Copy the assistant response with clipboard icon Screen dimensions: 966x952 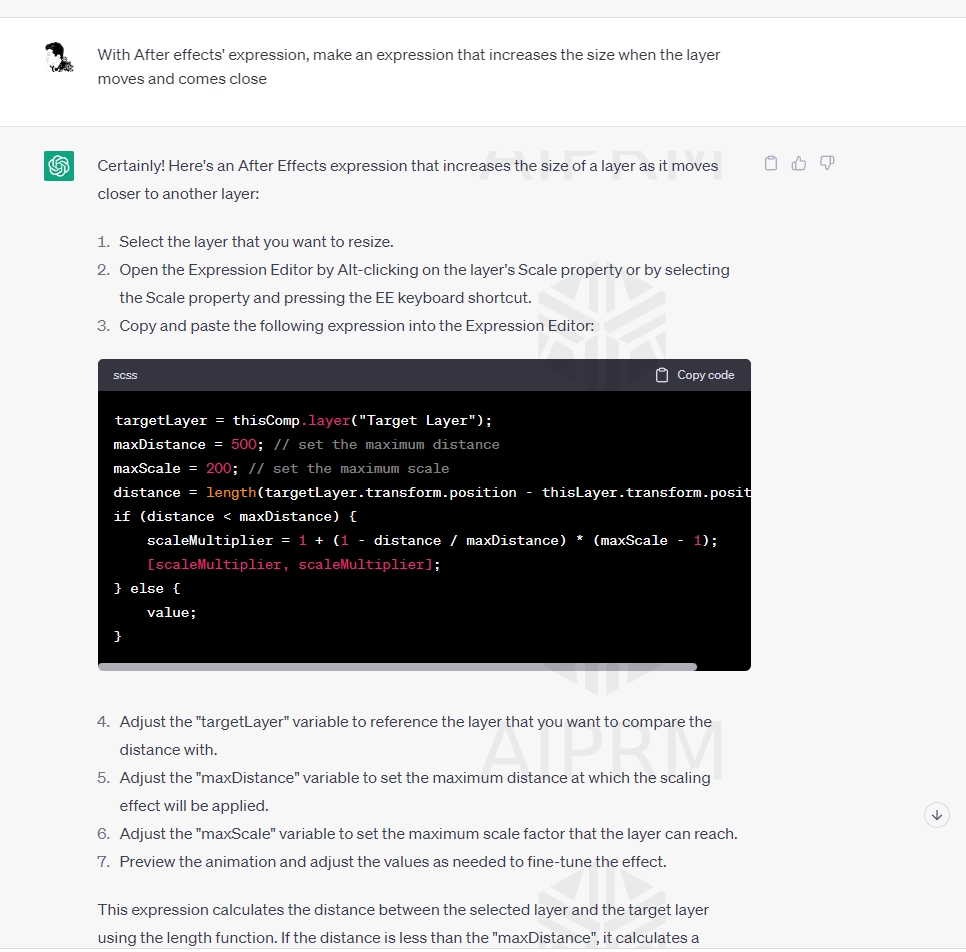771,163
